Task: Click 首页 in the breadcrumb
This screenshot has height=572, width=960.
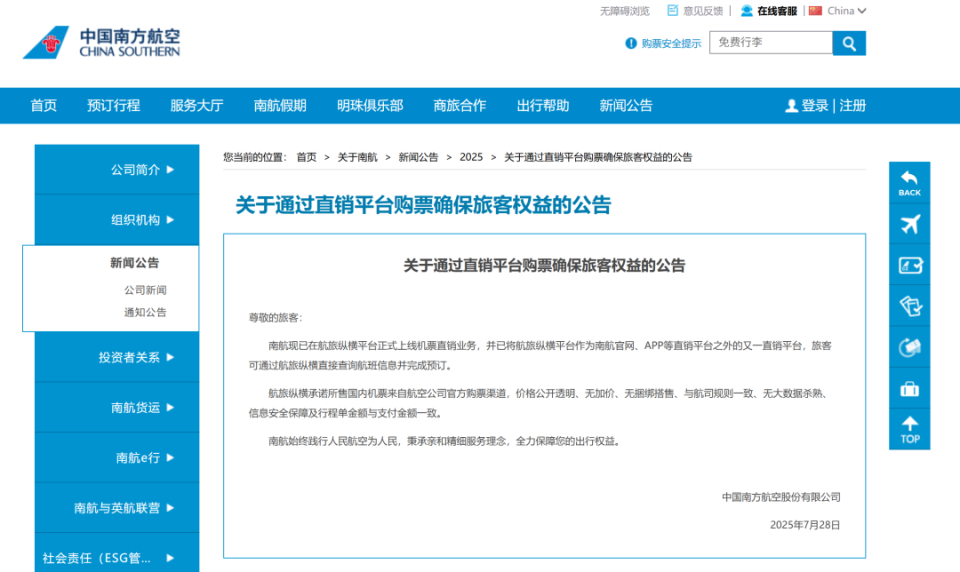Action: tap(306, 157)
